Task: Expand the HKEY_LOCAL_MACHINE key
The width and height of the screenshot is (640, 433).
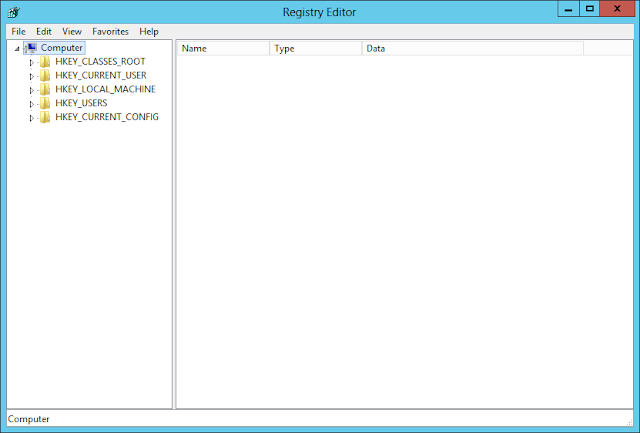Action: pos(31,91)
